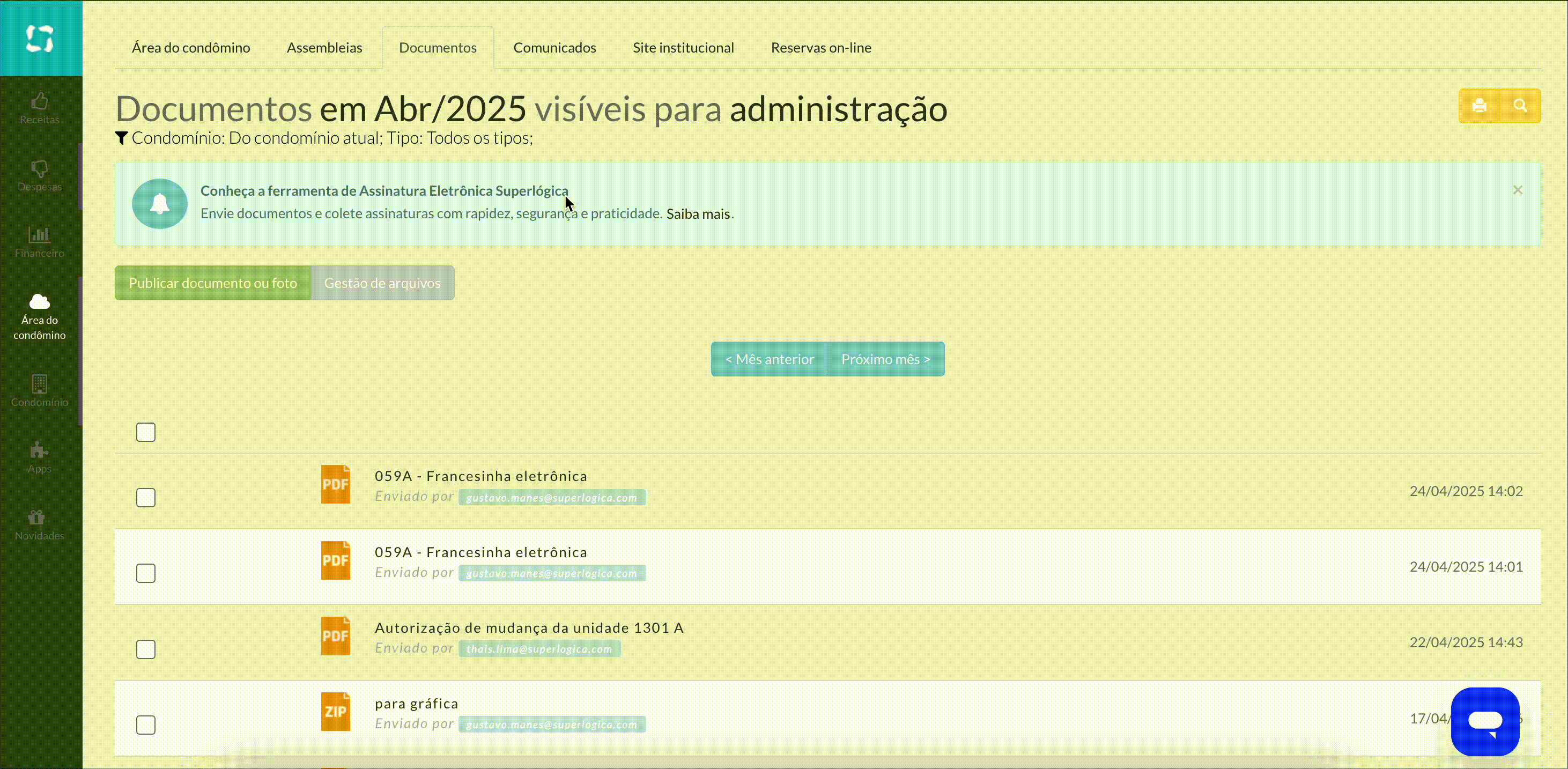Click gustavo.manes email tag on para gráfica

552,724
